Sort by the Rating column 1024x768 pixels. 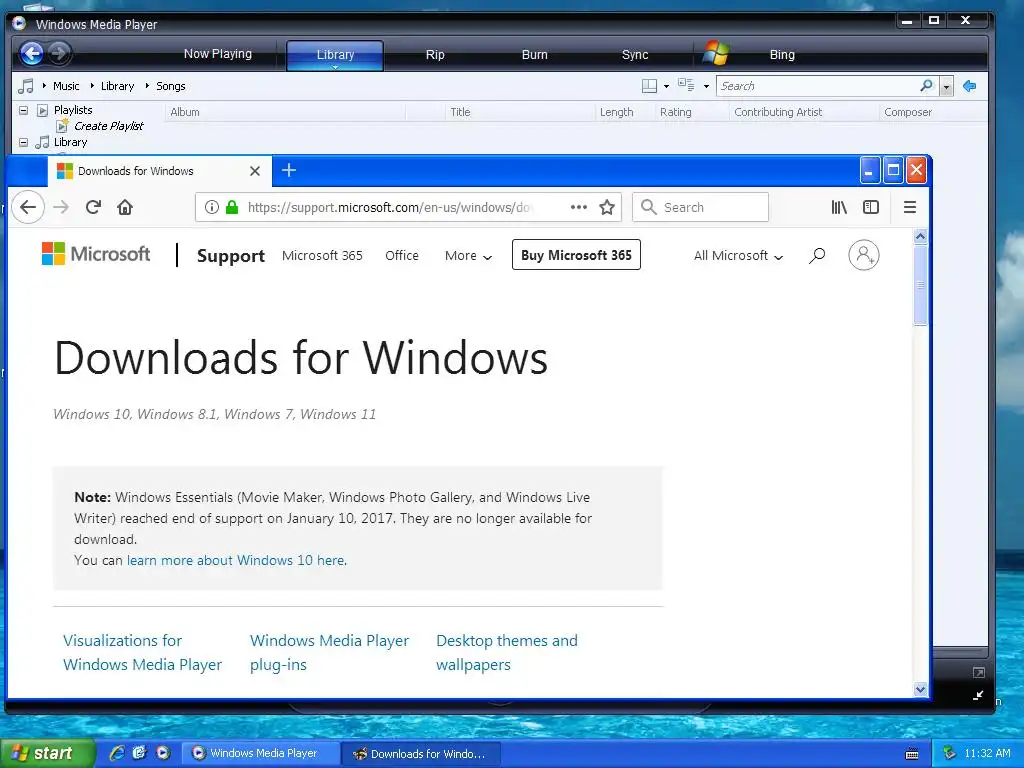[x=675, y=112]
